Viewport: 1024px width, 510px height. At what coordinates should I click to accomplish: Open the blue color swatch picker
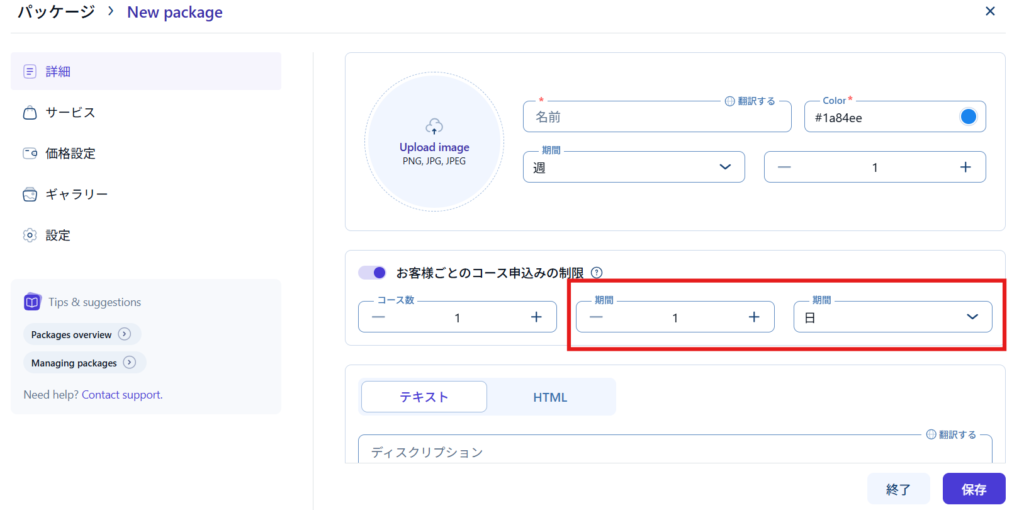pyautogui.click(x=968, y=117)
